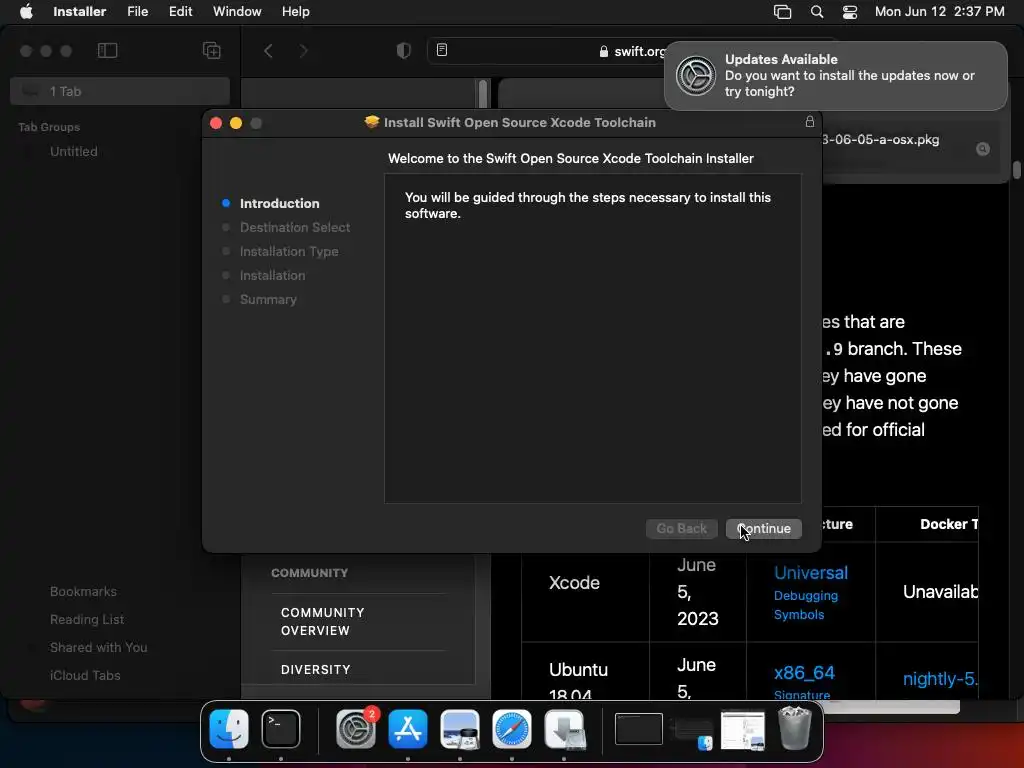The height and width of the screenshot is (768, 1024).
Task: Click the package icon beside installer title
Action: coord(372,122)
